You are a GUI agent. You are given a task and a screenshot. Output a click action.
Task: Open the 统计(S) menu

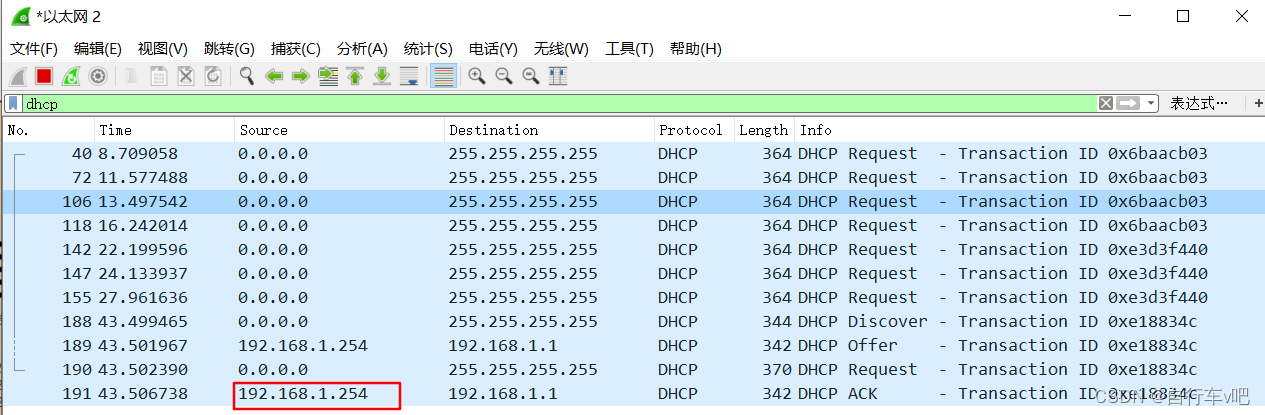[x=428, y=49]
